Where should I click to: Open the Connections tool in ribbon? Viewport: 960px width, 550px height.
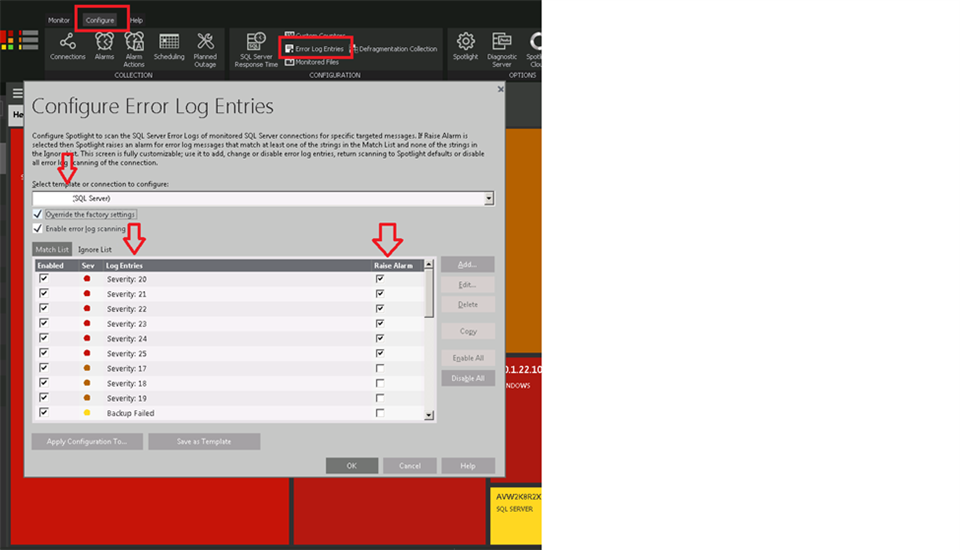point(67,47)
